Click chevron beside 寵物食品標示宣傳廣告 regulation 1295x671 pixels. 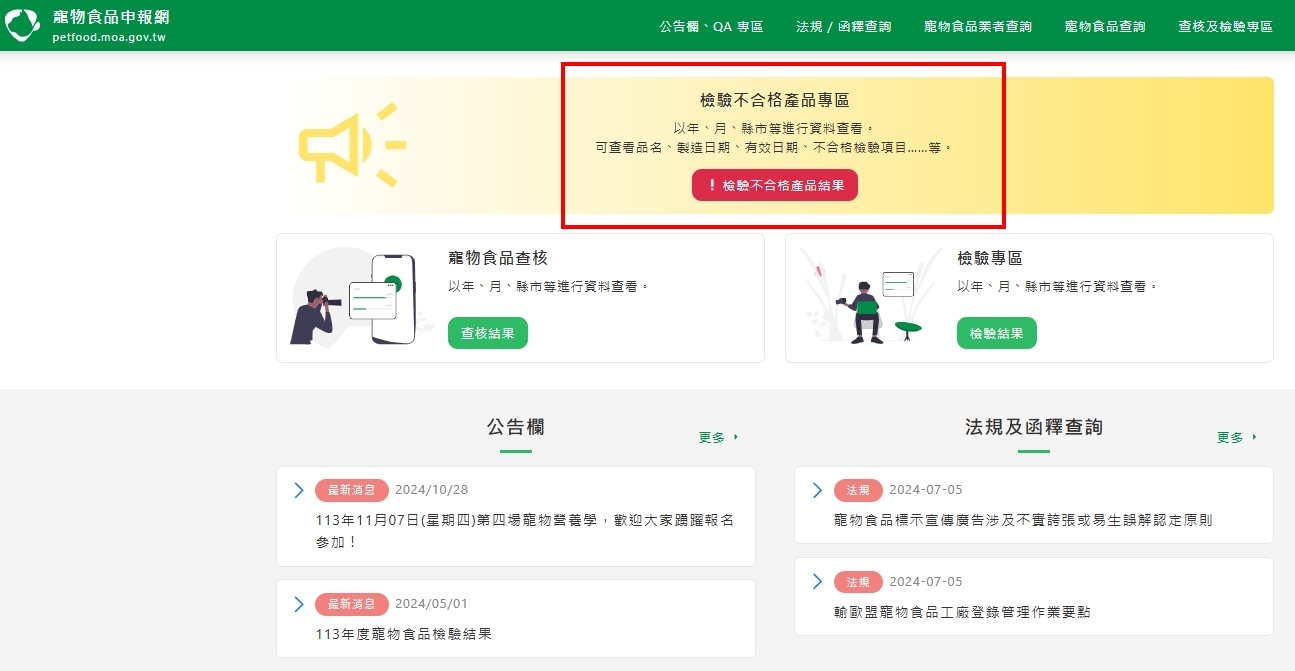pyautogui.click(x=817, y=490)
